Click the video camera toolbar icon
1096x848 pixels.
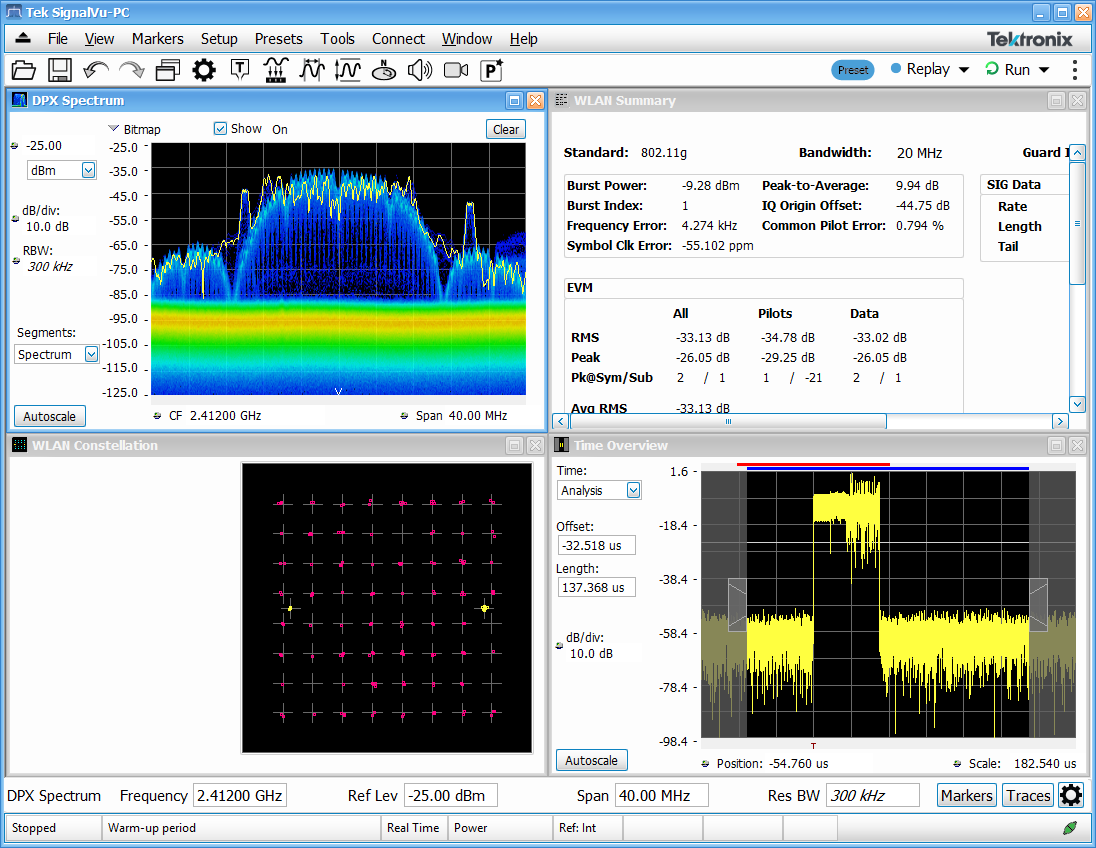(x=456, y=70)
